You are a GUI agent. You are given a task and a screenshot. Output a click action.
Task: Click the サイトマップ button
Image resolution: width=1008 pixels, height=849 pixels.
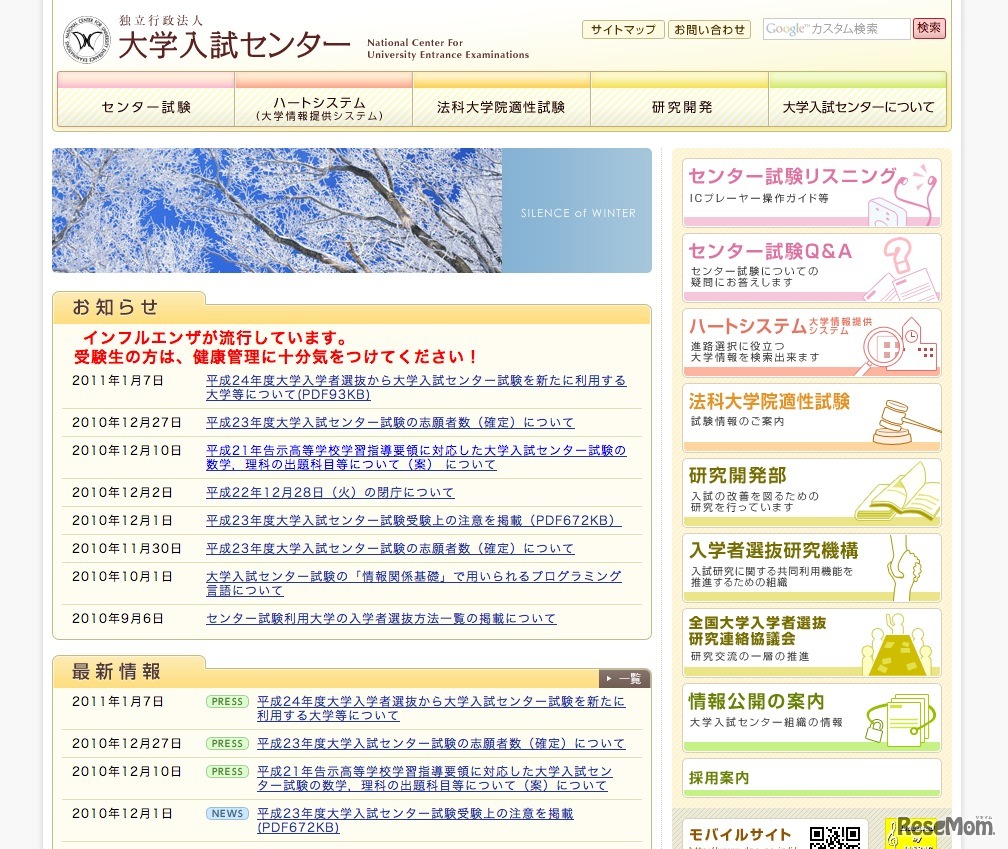[623, 30]
